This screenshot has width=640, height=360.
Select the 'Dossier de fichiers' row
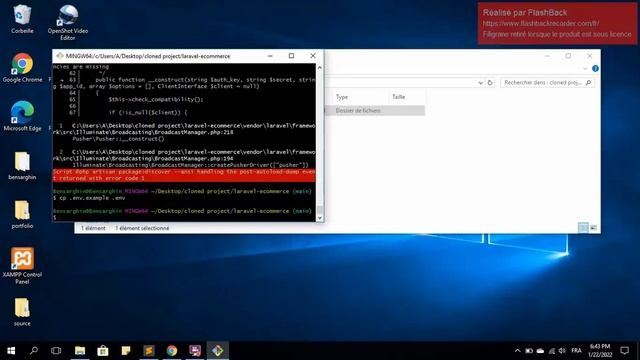coord(375,111)
